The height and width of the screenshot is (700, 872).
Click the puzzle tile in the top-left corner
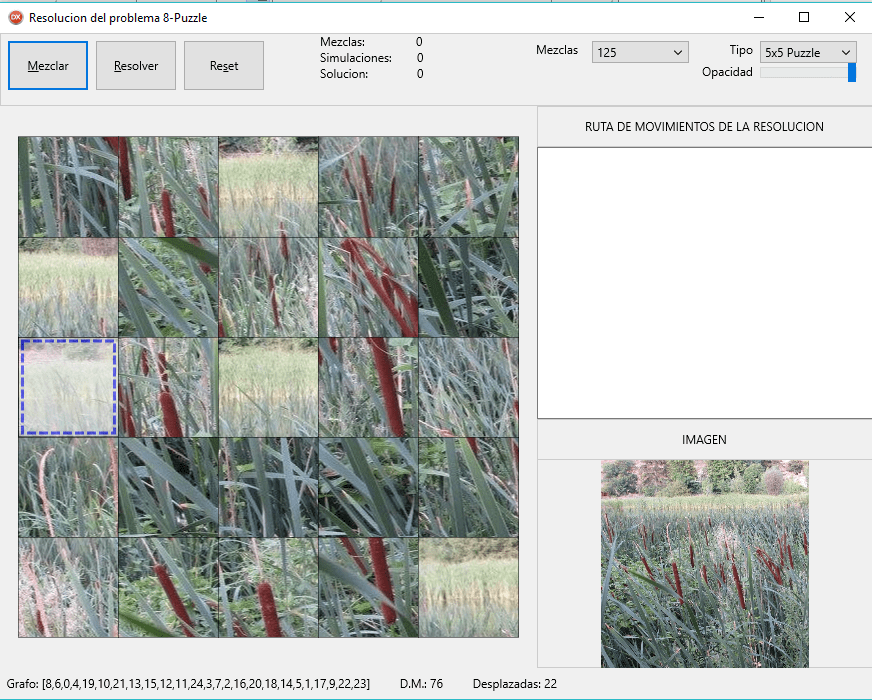tap(68, 187)
